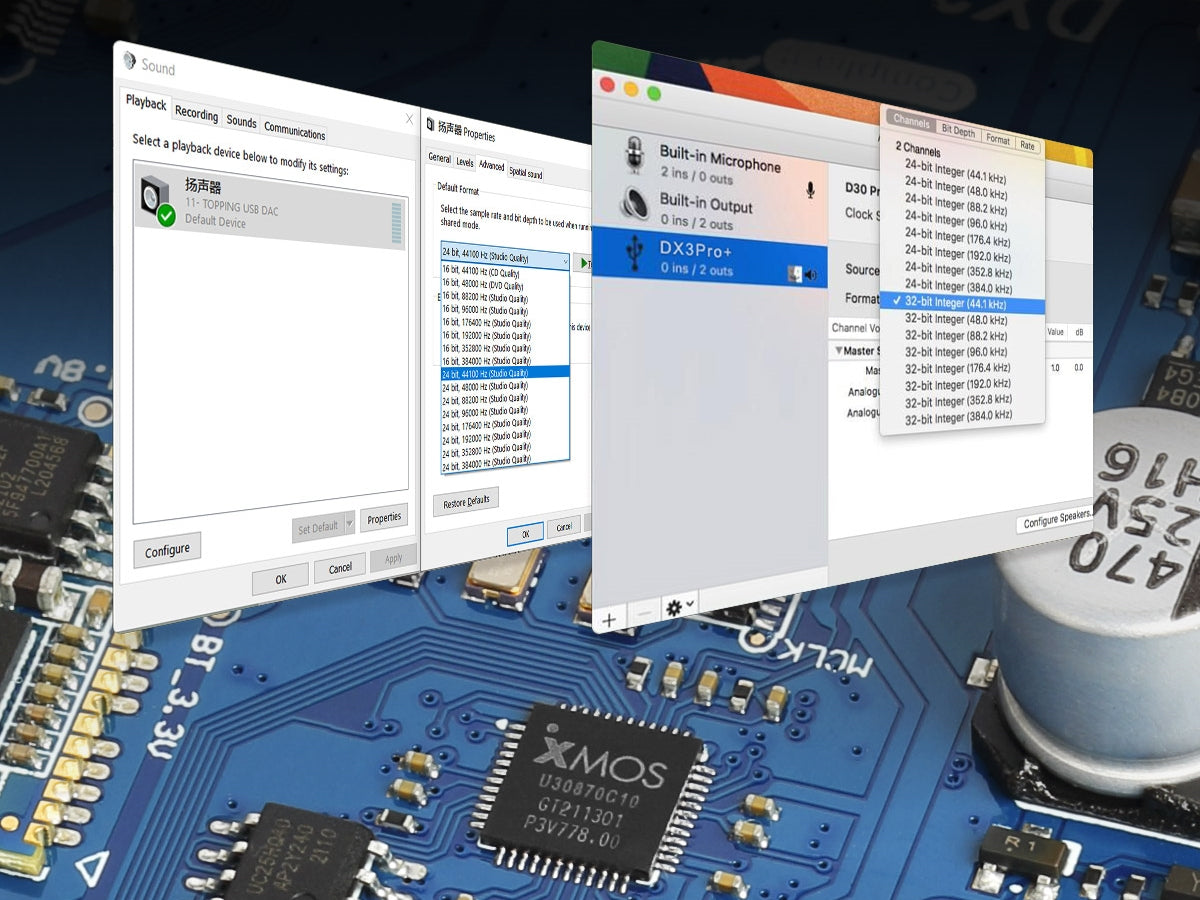Screen dimensions: 1200x900
Task: Minimize Audio Devices with the yellow button
Action: pyautogui.click(x=630, y=90)
